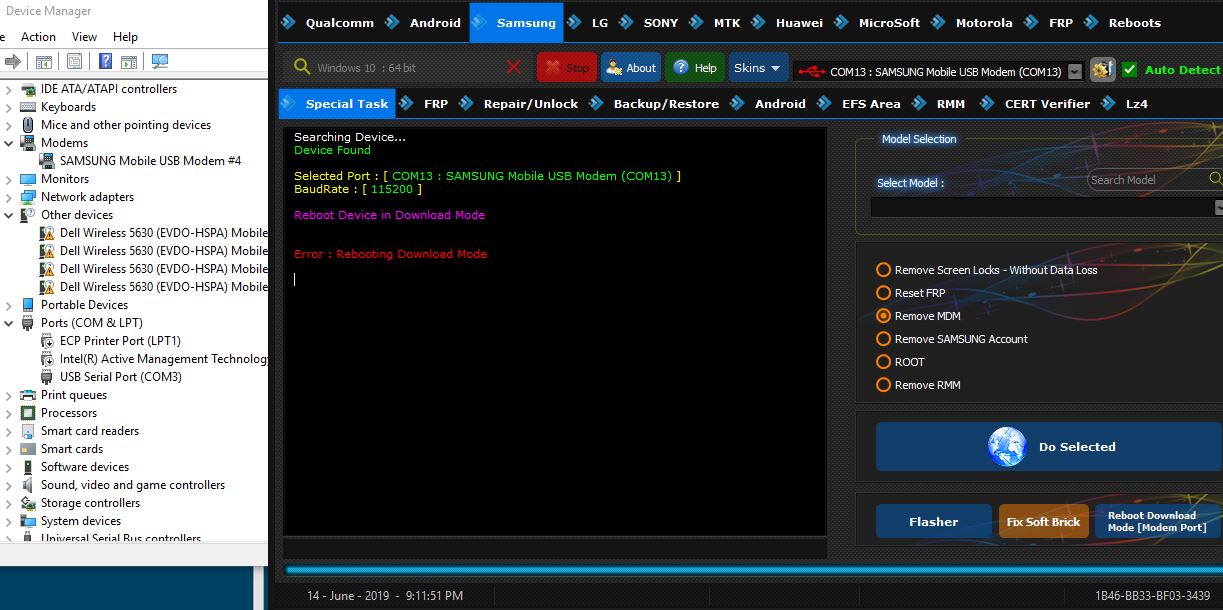Click the magnifier search icon in the tool
1223x610 pixels.
pos(302,67)
